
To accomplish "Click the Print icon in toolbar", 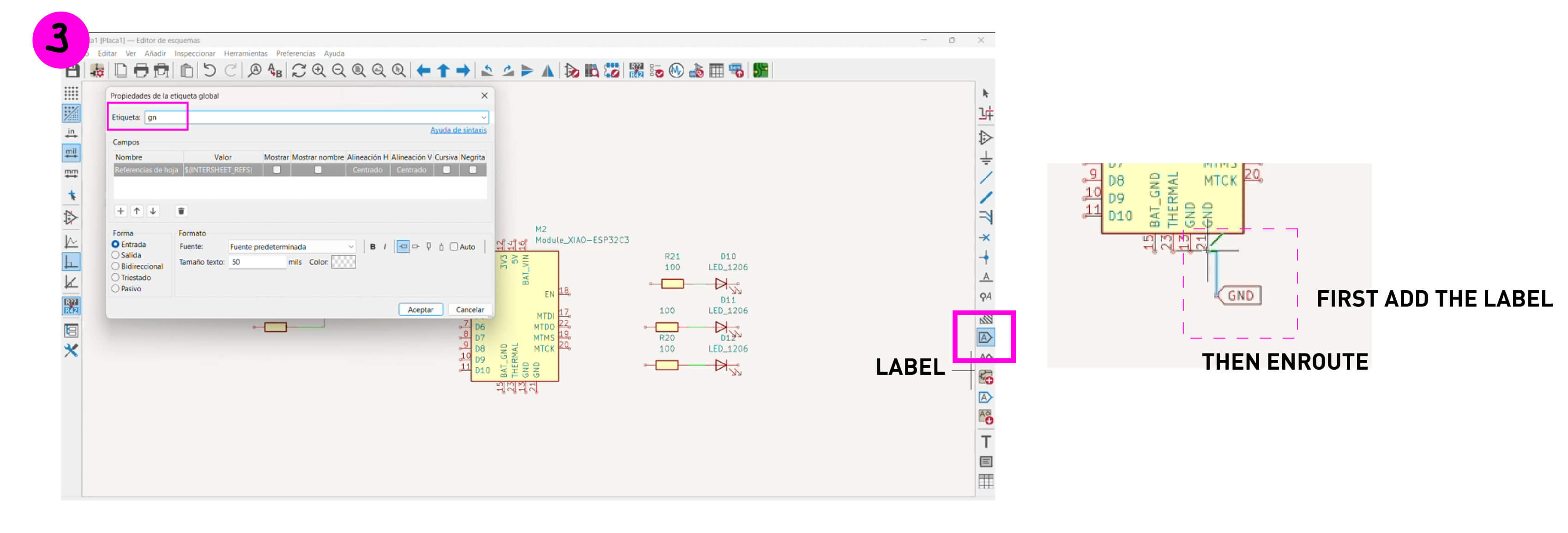I will pos(141,71).
